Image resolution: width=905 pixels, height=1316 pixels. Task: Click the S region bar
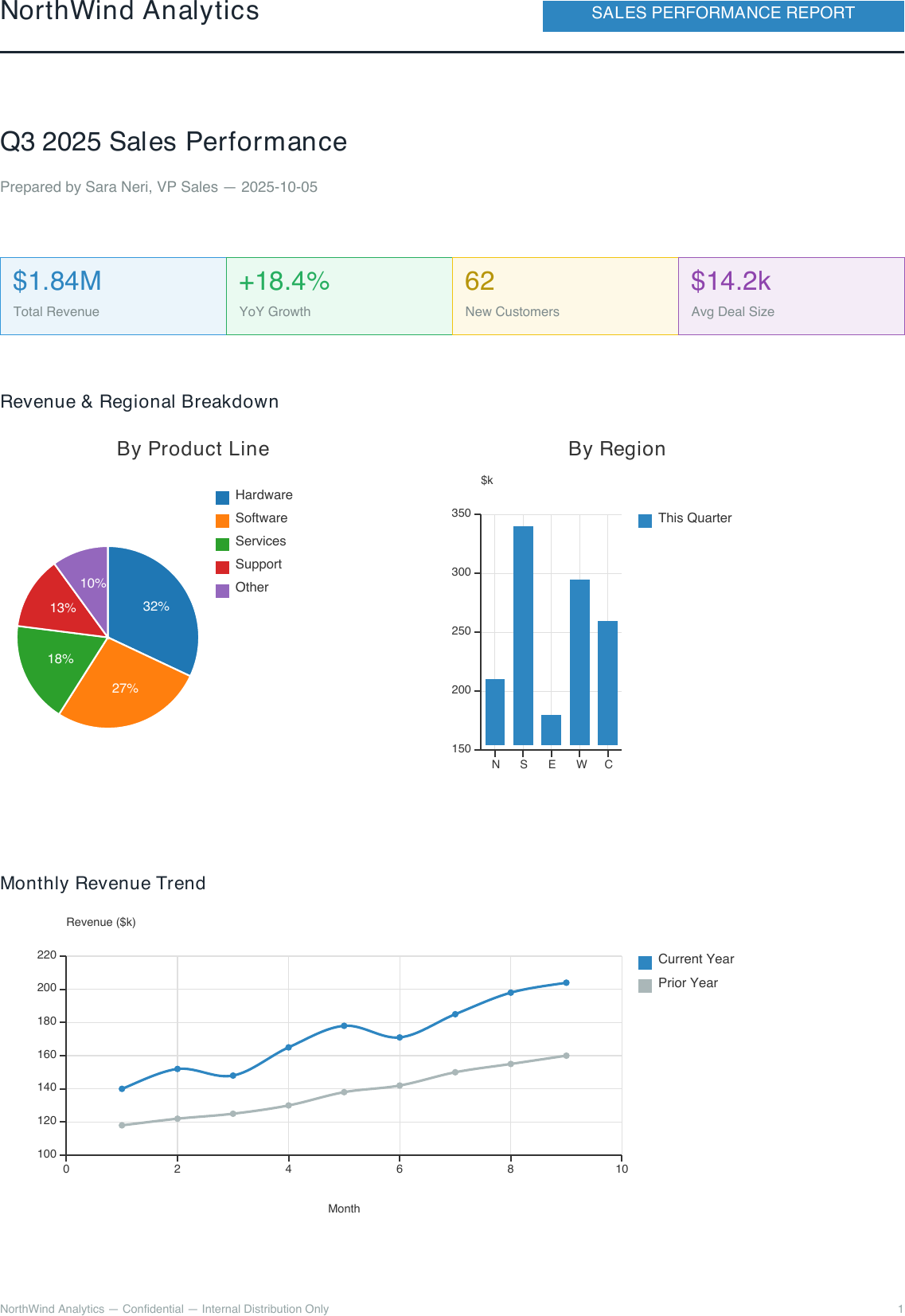click(x=523, y=635)
